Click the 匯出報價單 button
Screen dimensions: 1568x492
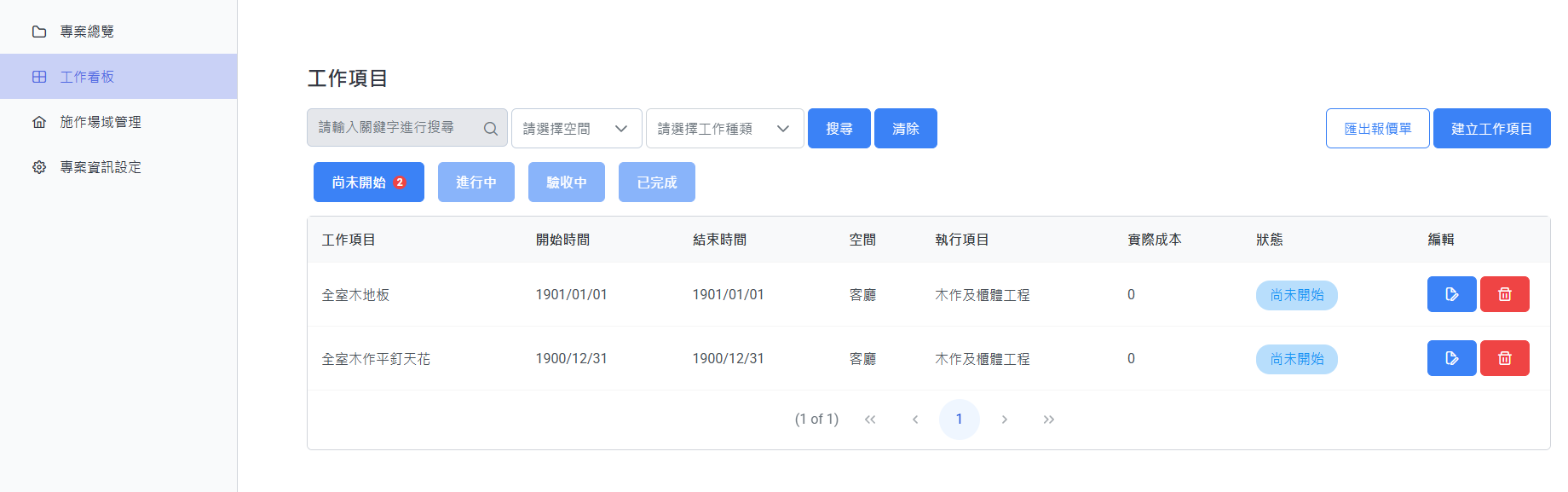(1377, 129)
